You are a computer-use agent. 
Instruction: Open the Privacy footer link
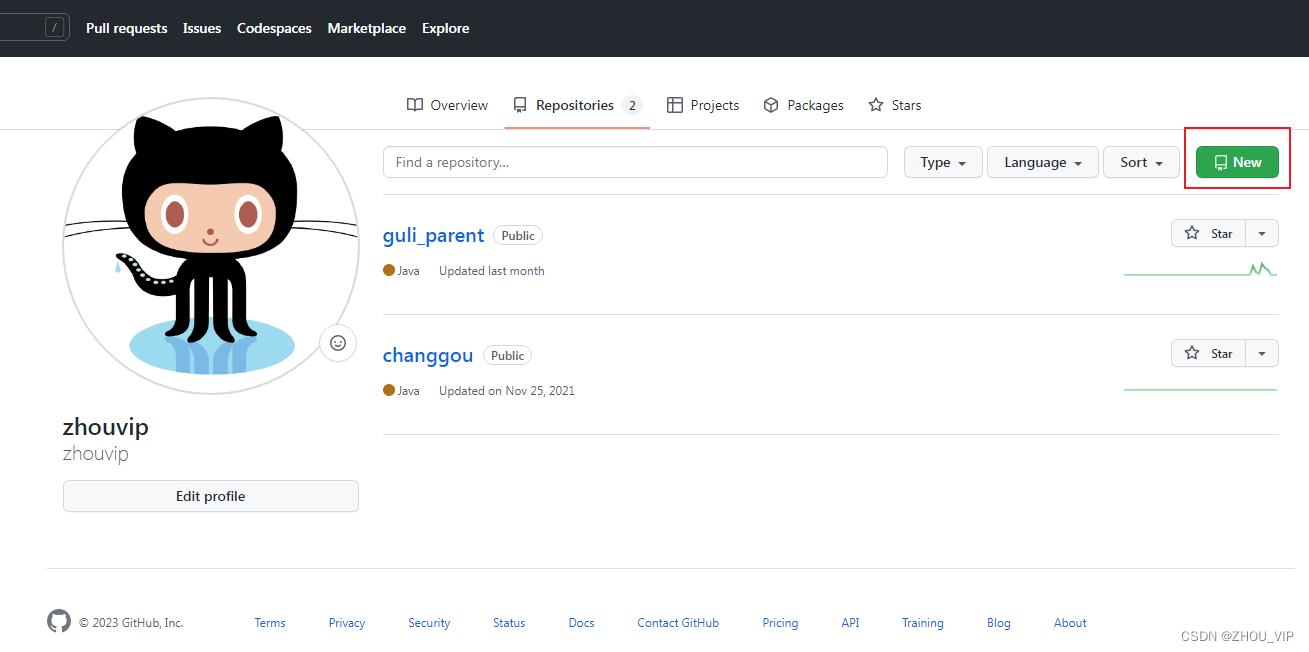point(347,622)
